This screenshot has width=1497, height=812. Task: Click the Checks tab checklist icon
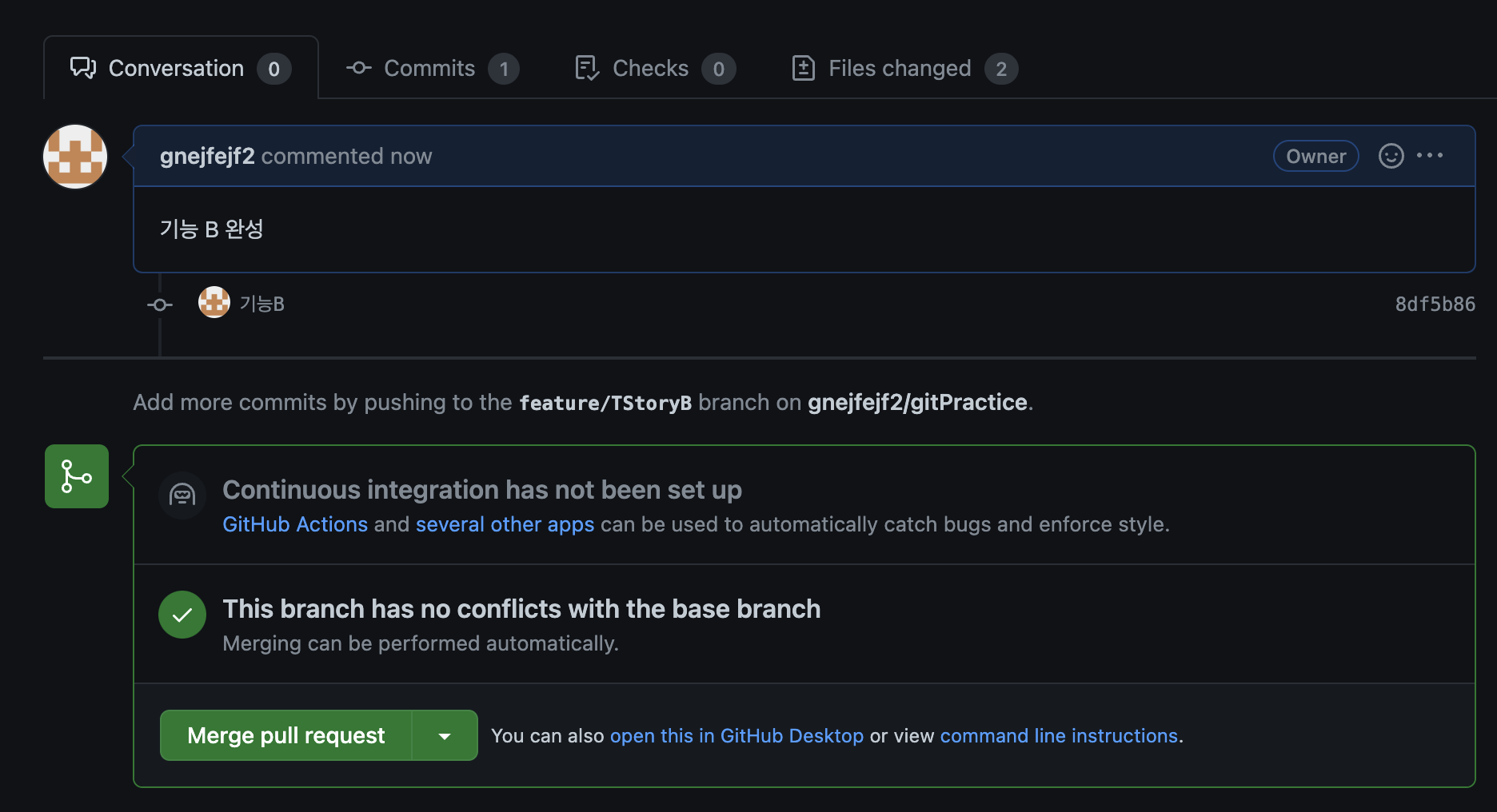pyautogui.click(x=587, y=69)
